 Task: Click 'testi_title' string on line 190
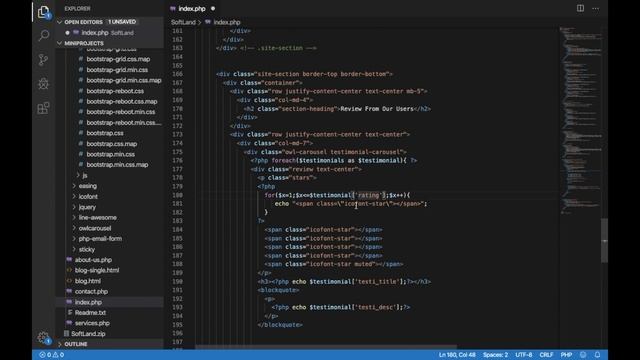coord(377,282)
